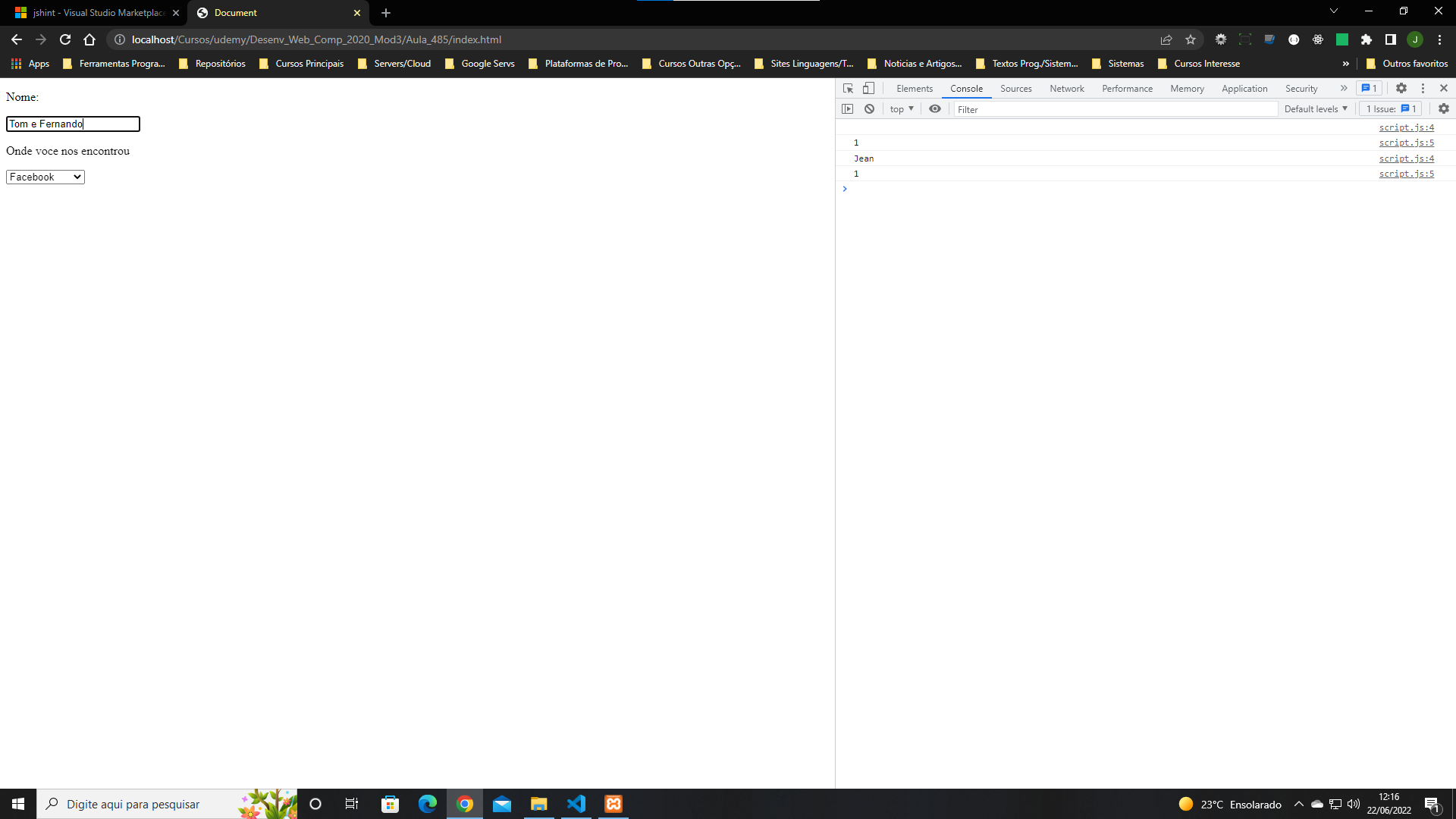This screenshot has height=819, width=1456.
Task: Open the Apps bookmark shortcut
Action: tap(30, 64)
